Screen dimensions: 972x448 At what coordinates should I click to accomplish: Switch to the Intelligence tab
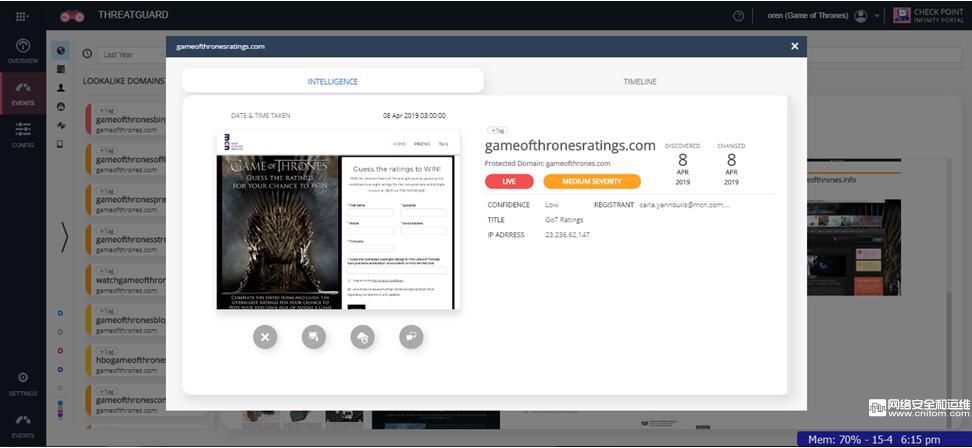(333, 81)
